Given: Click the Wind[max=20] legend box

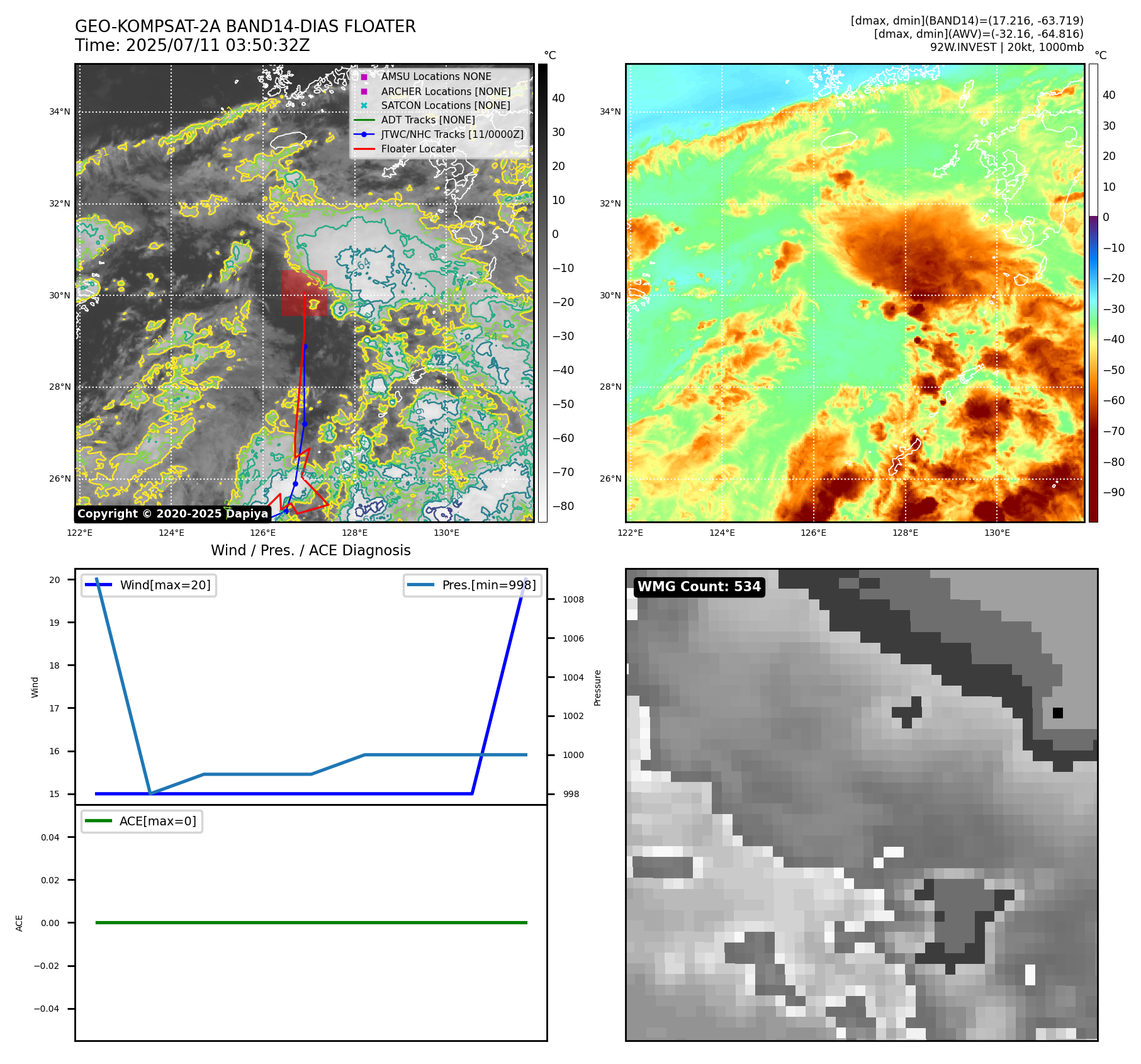Looking at the screenshot, I should [149, 585].
